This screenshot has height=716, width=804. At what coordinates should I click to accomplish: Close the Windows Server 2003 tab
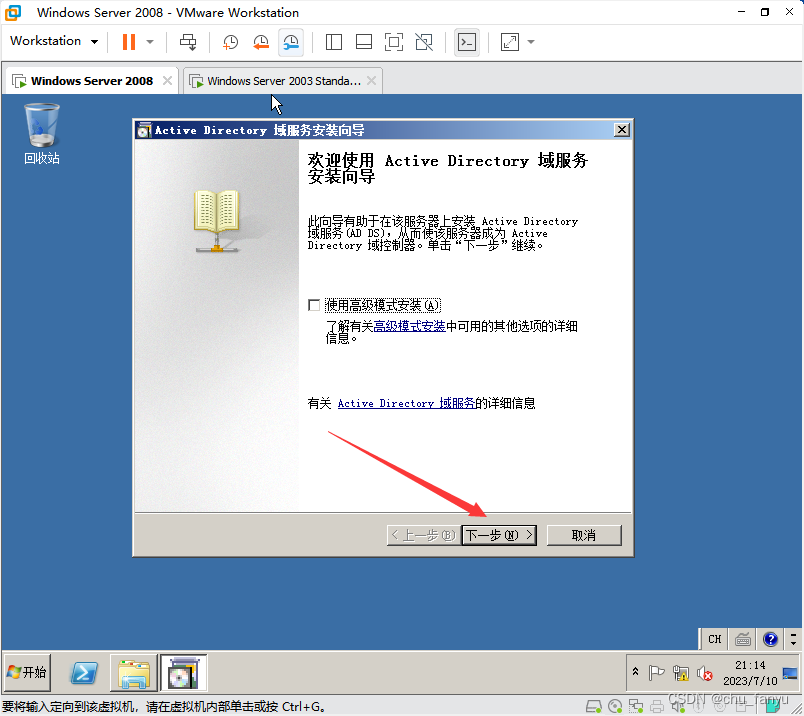pyautogui.click(x=372, y=81)
